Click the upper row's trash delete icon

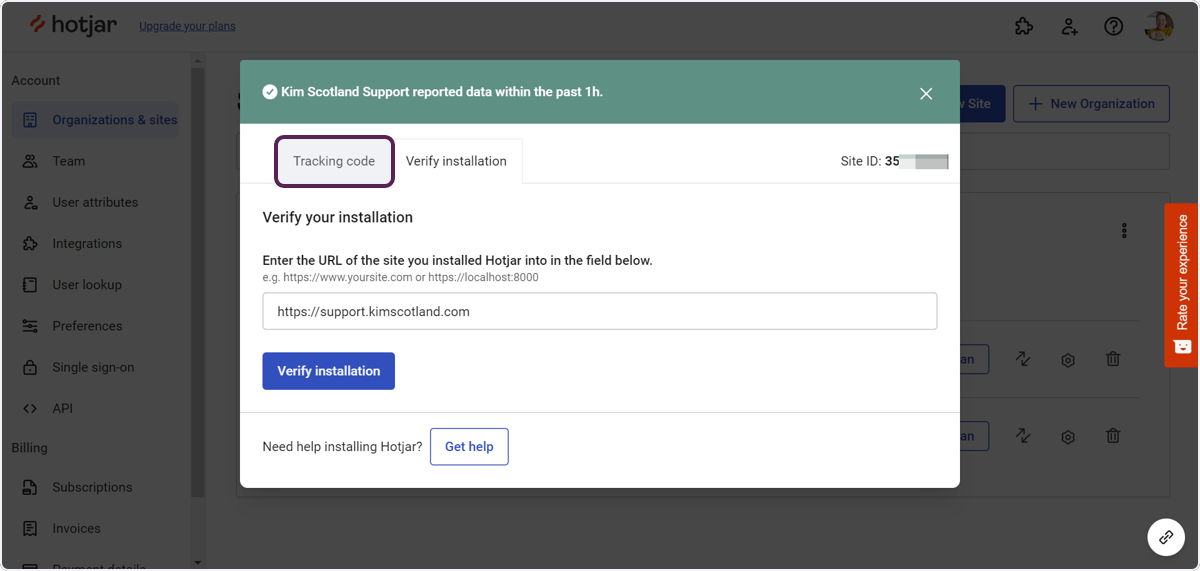[1113, 359]
